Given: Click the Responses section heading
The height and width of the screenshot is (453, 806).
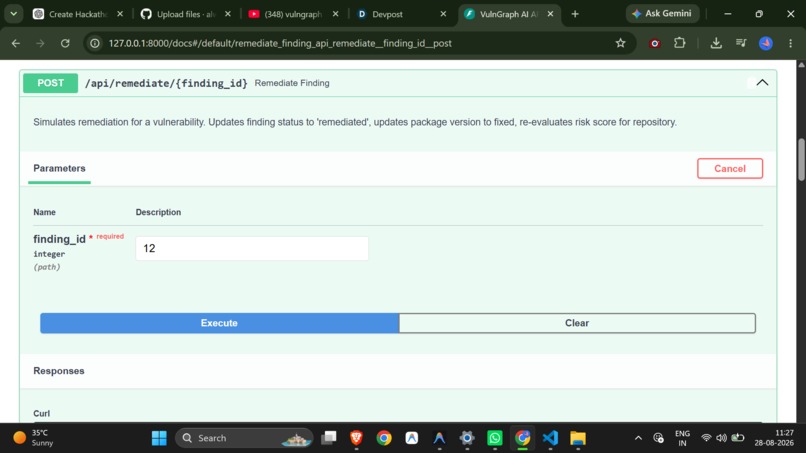Looking at the screenshot, I should pos(59,371).
